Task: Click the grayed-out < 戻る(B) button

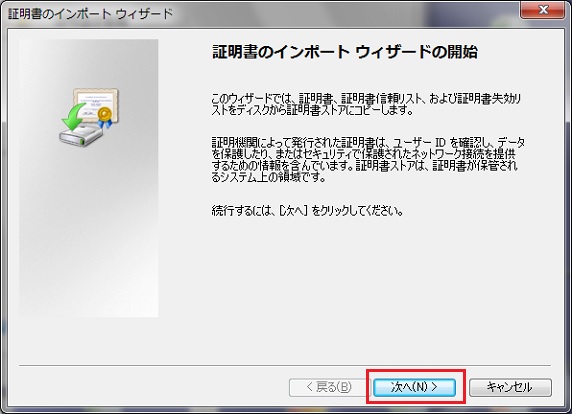Action: [x=329, y=387]
